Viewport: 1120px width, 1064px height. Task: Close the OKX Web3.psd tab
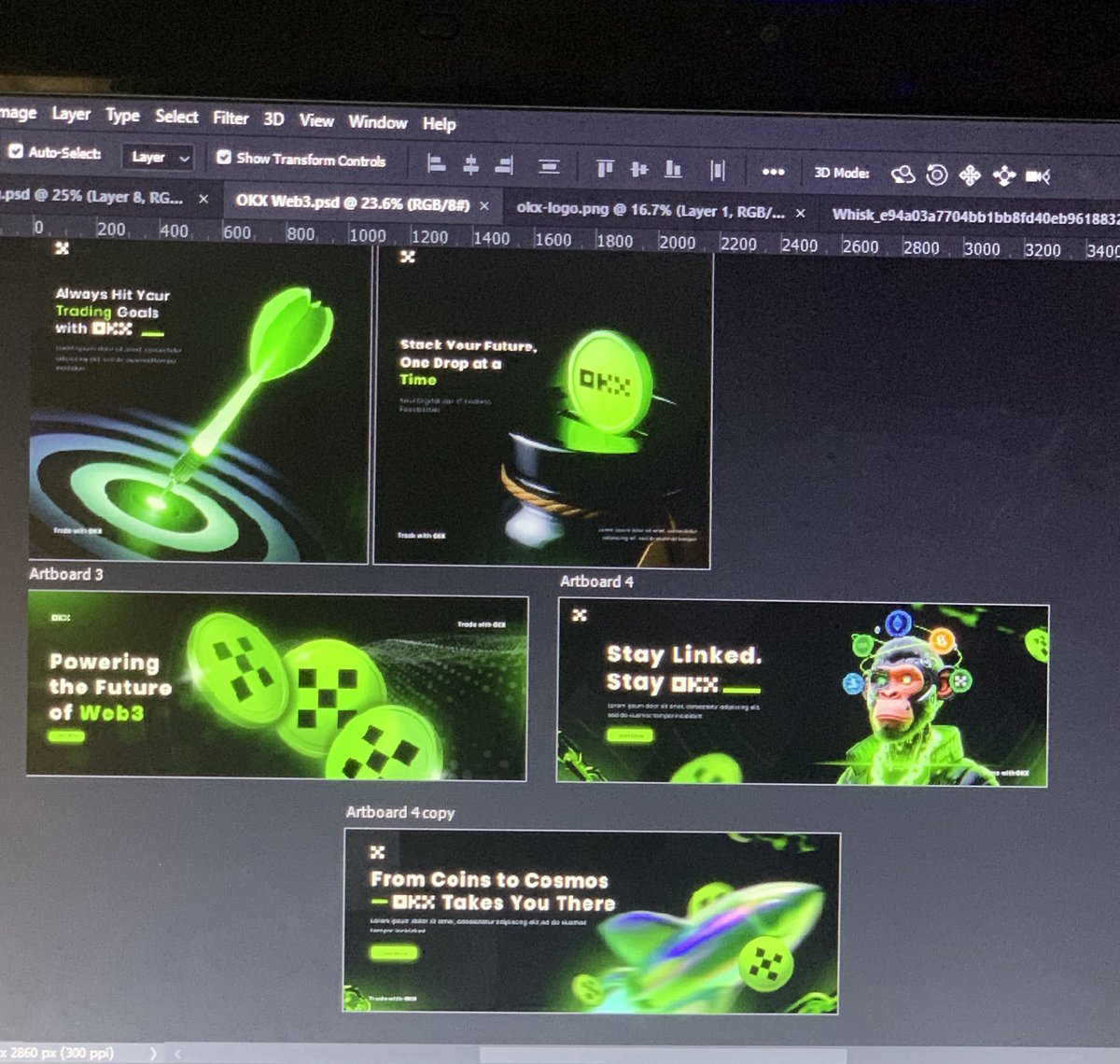(x=484, y=206)
